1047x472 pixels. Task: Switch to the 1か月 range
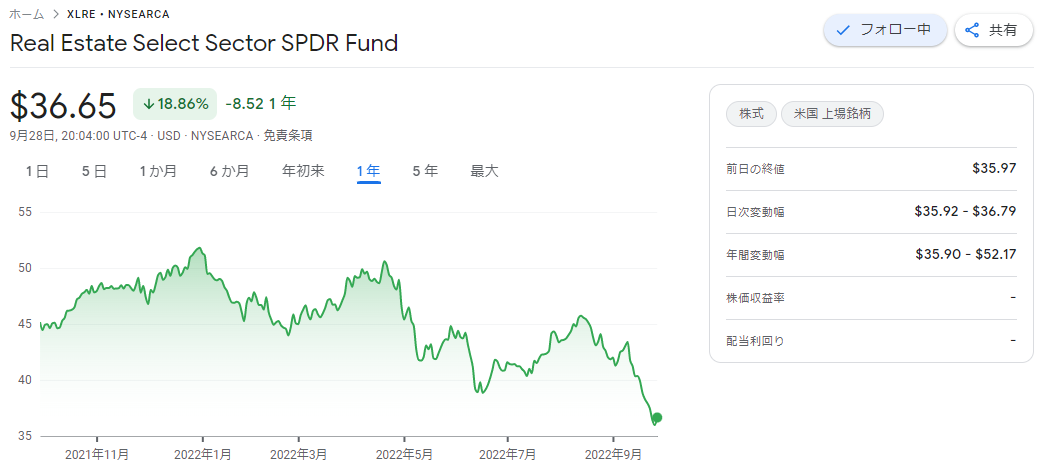point(158,172)
